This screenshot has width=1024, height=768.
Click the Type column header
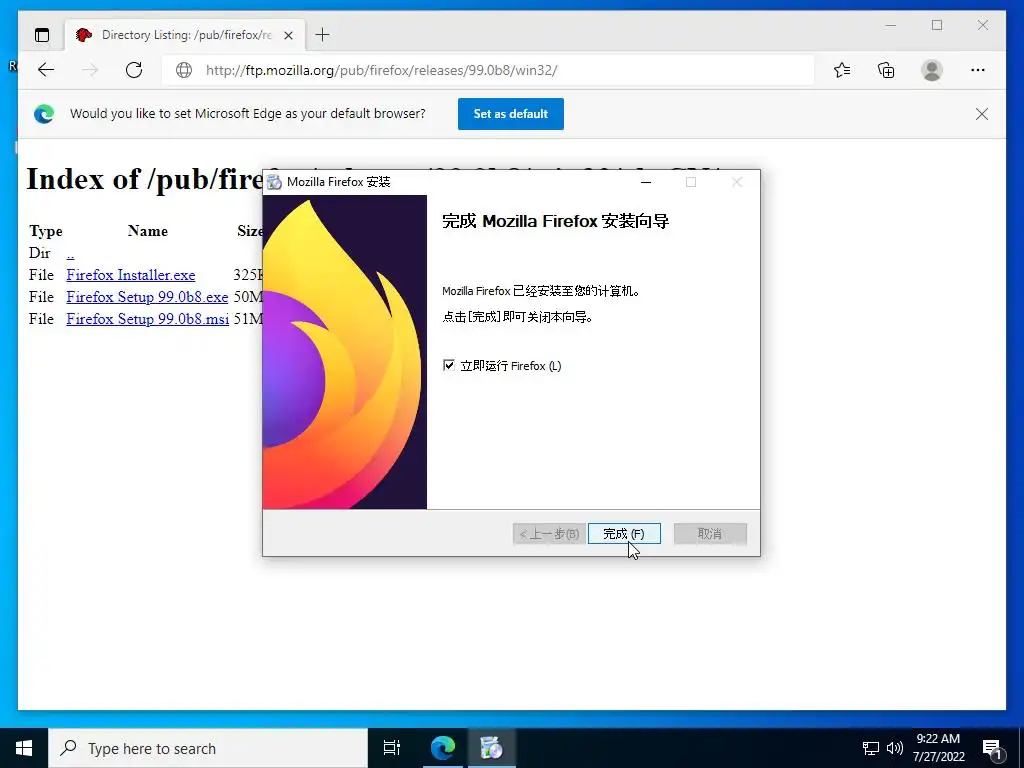point(46,231)
